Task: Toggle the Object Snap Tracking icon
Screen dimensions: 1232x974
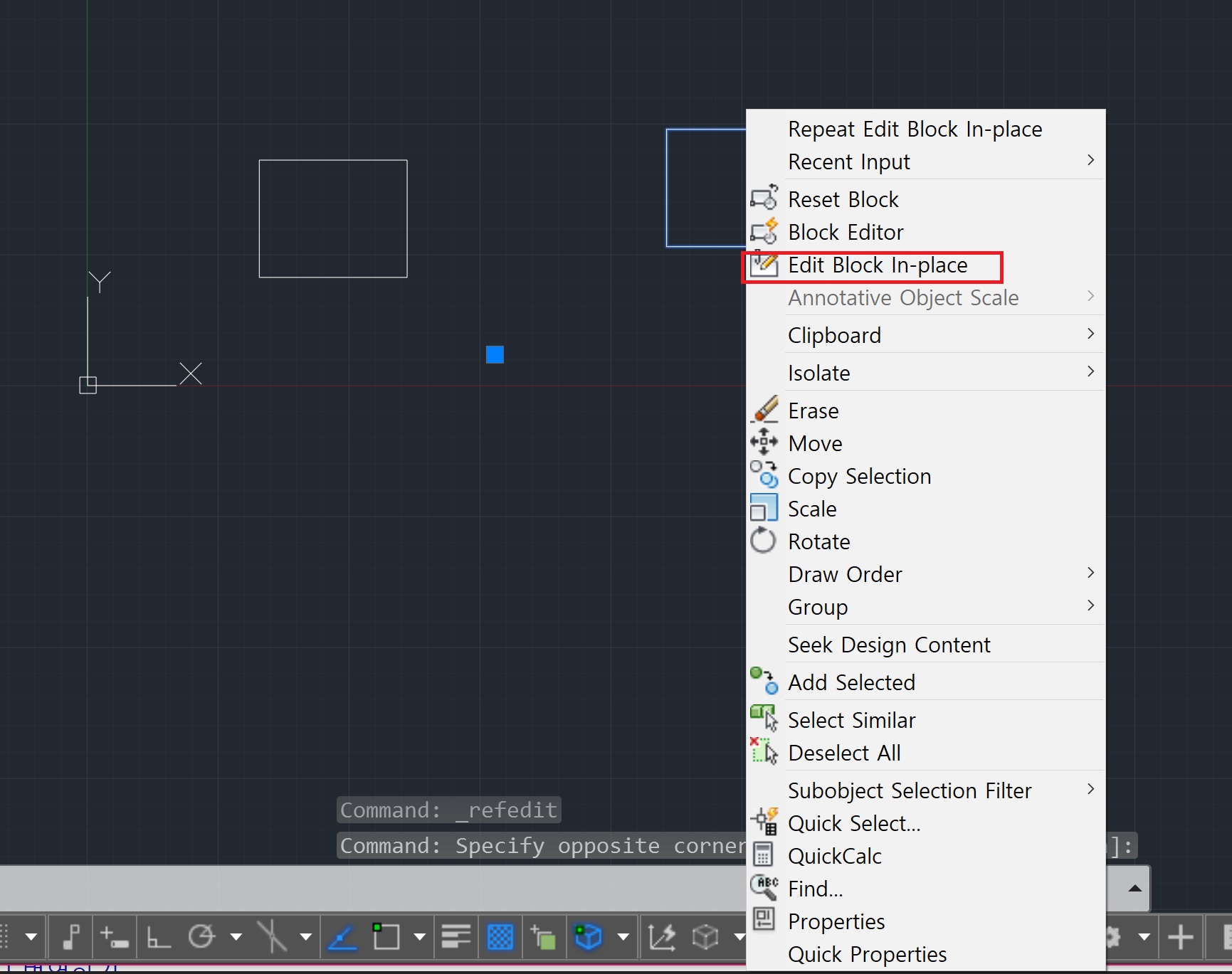Action: pyautogui.click(x=344, y=937)
